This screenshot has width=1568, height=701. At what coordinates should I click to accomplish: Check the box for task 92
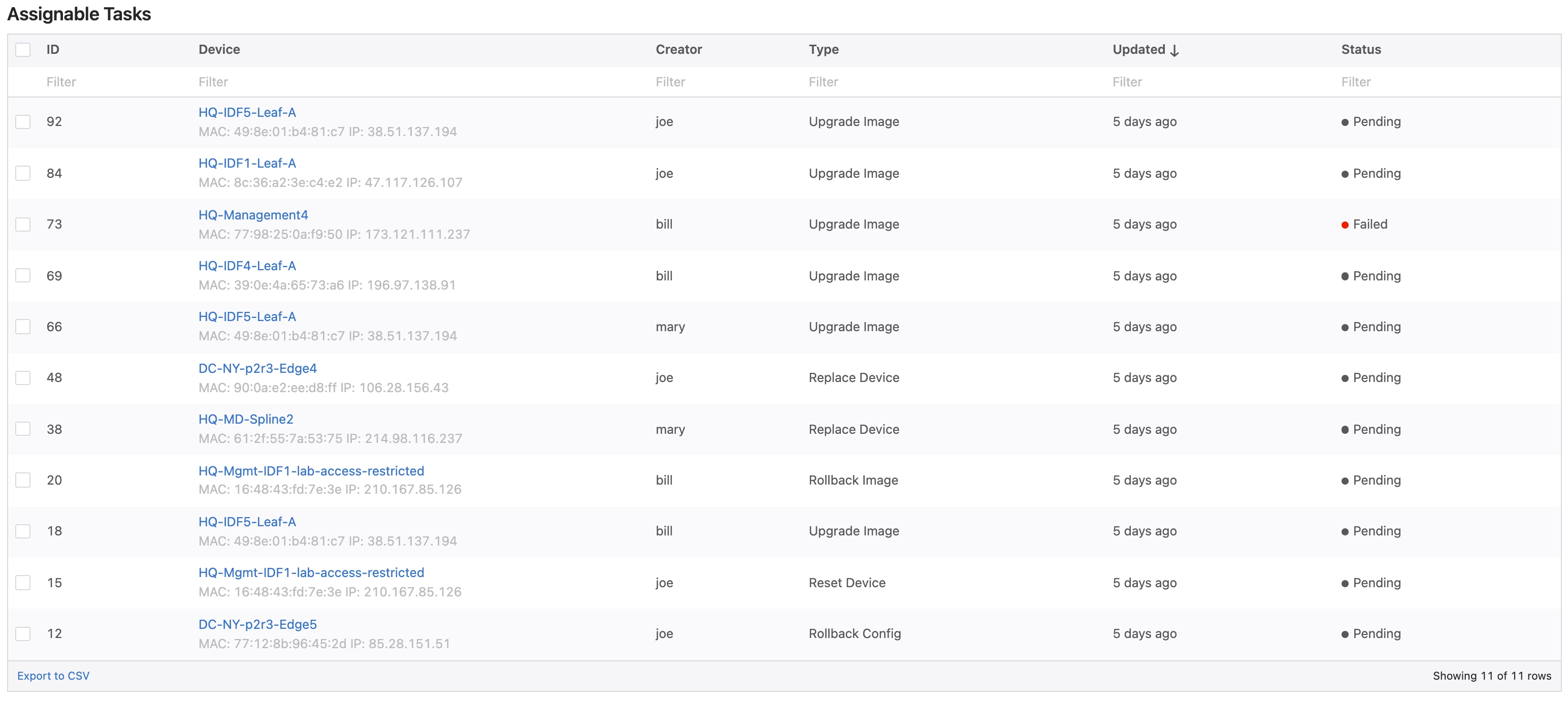23,122
